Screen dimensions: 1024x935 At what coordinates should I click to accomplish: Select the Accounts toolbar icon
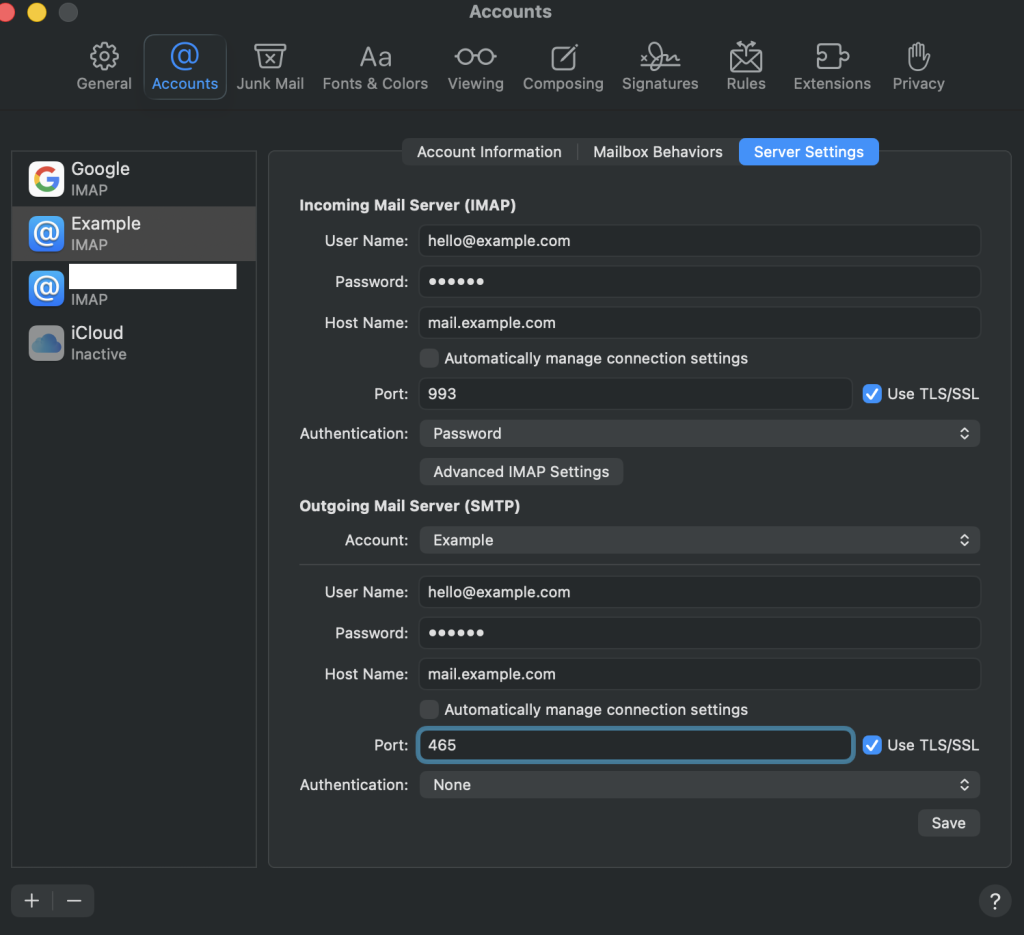[185, 67]
